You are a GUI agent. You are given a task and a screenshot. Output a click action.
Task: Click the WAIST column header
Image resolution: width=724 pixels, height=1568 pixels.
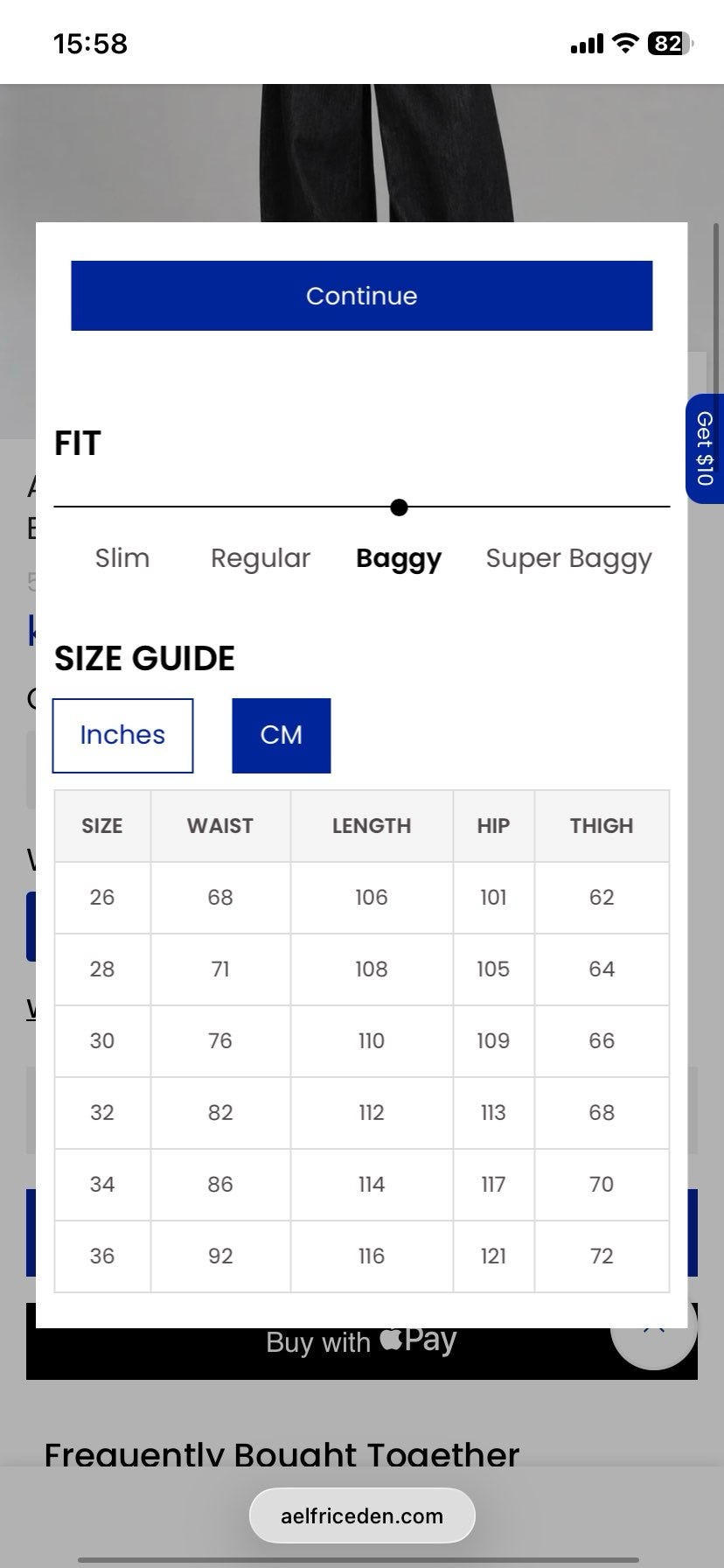[220, 826]
